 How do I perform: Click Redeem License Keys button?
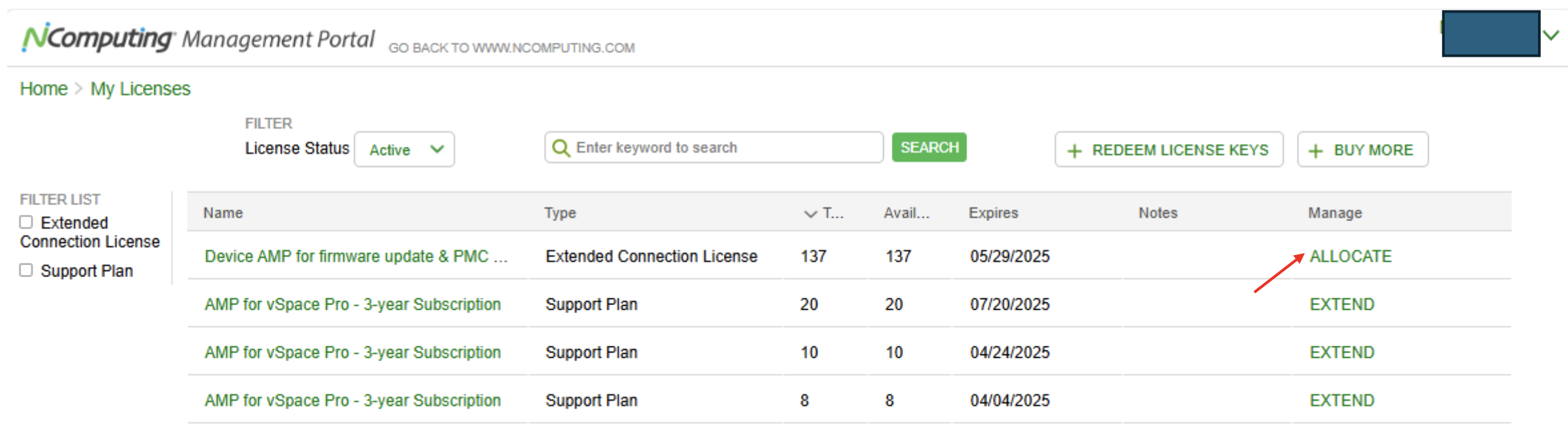(1169, 150)
